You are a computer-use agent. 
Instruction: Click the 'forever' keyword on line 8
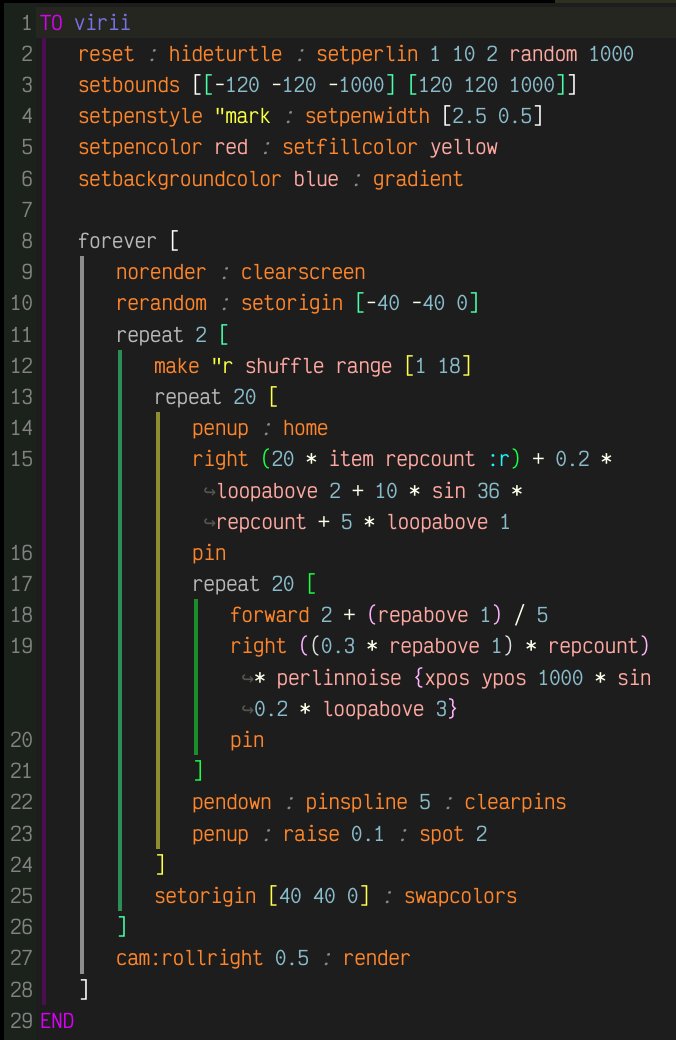117,241
